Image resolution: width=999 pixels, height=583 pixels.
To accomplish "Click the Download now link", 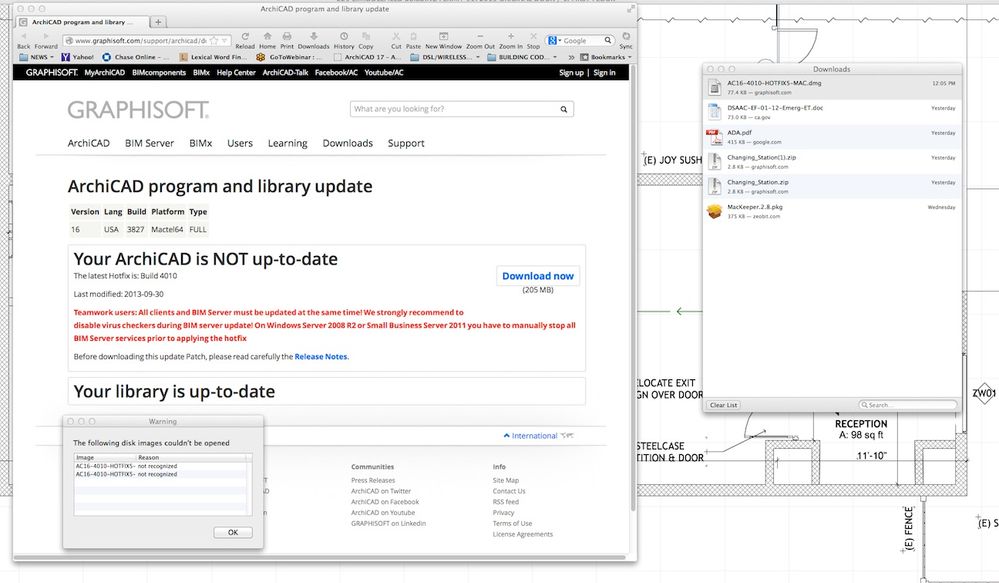I will click(538, 276).
